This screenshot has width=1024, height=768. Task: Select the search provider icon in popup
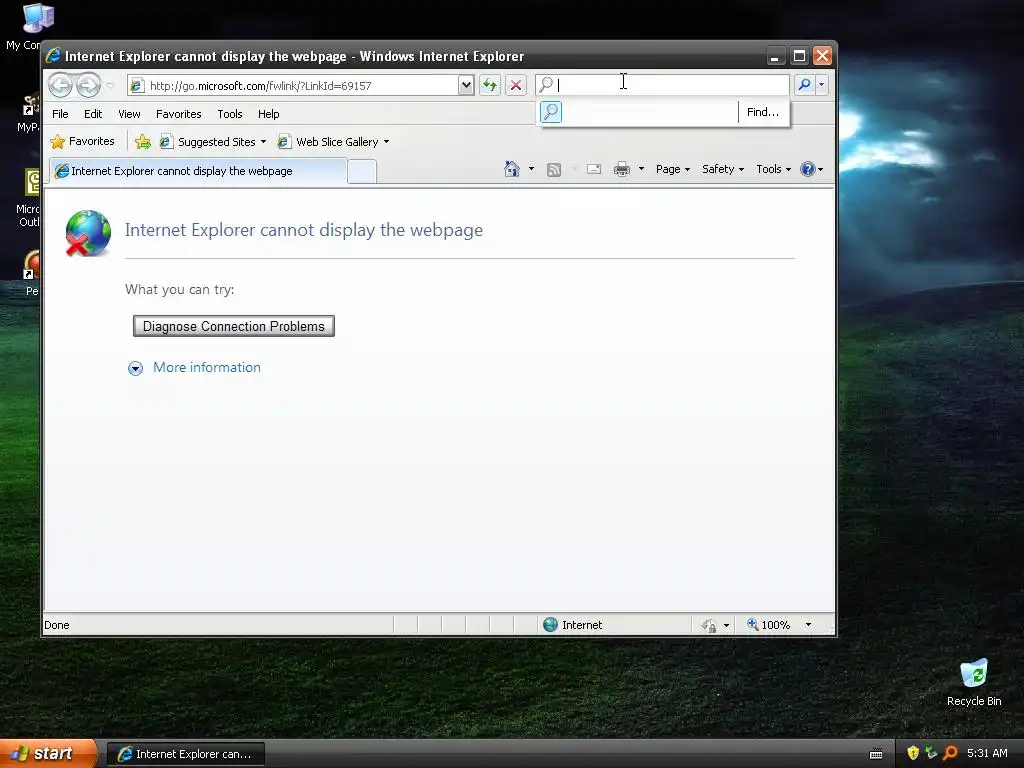coord(551,112)
